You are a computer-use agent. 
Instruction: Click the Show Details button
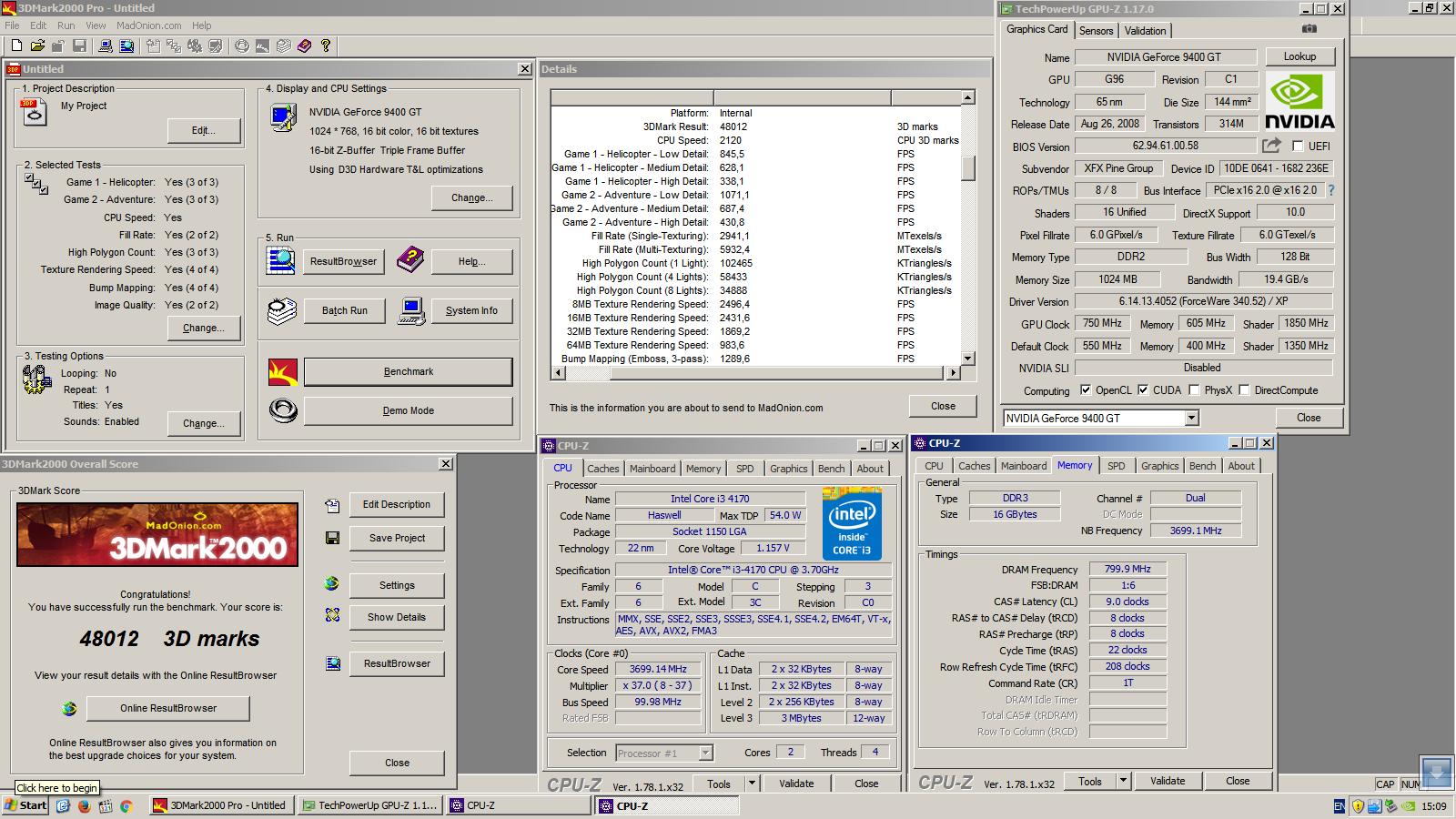point(397,617)
